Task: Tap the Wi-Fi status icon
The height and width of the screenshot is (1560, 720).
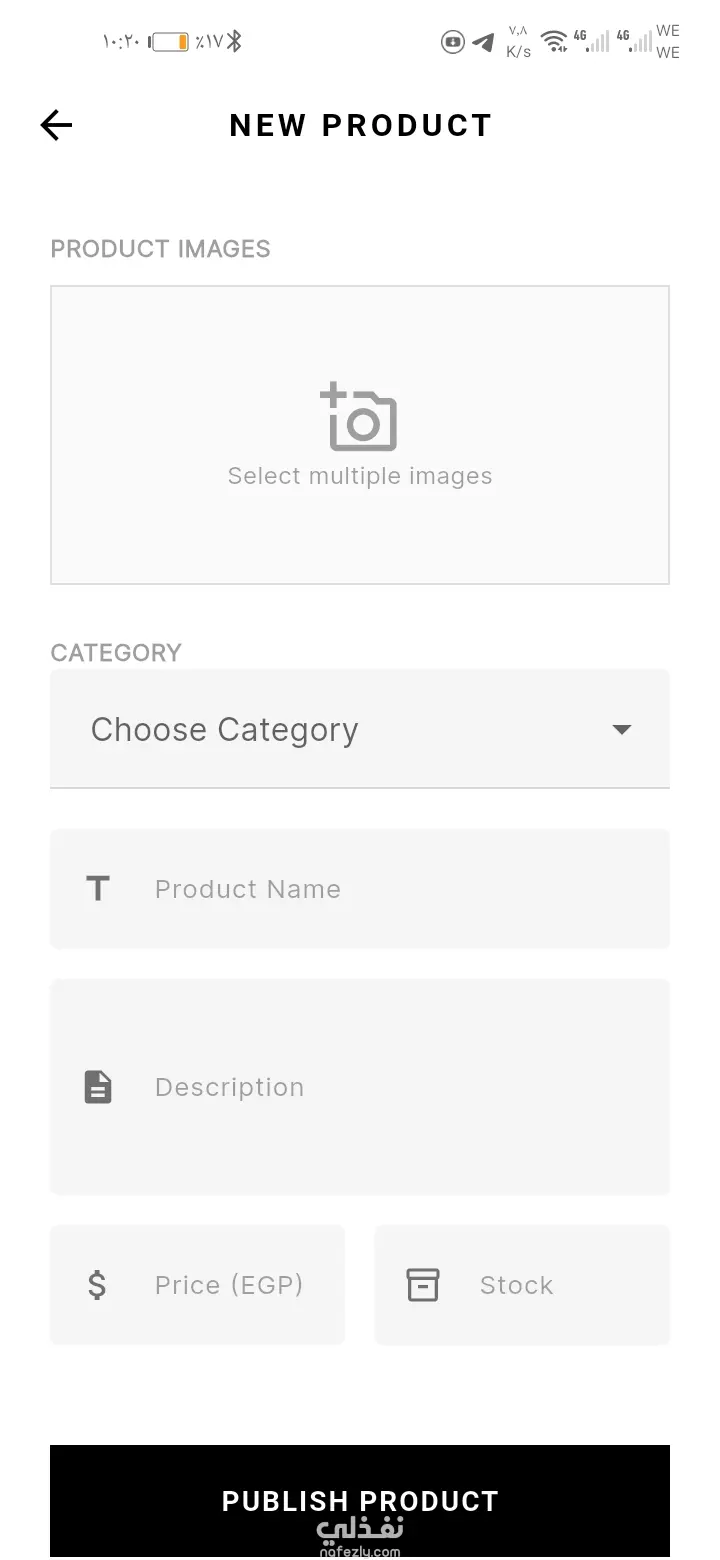Action: (552, 41)
